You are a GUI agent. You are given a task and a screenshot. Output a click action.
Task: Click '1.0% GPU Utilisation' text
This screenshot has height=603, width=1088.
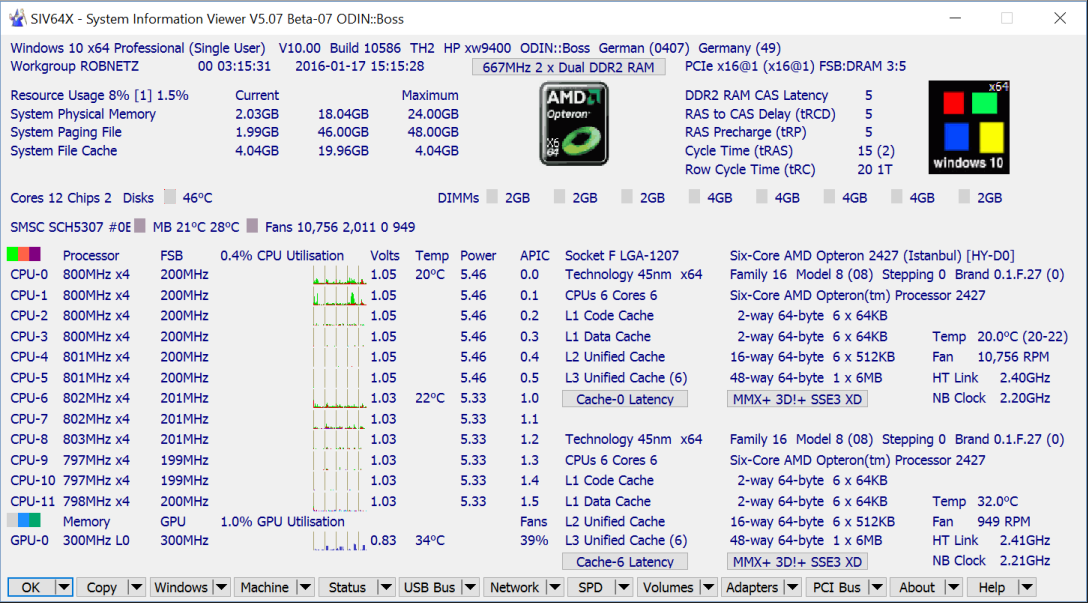pyautogui.click(x=282, y=521)
